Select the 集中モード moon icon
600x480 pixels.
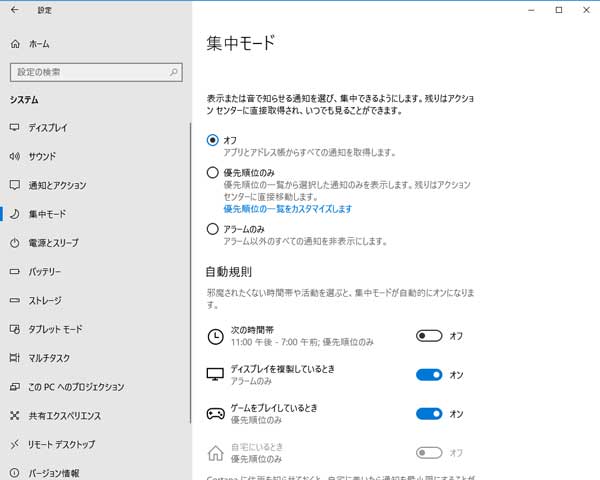[x=15, y=214]
